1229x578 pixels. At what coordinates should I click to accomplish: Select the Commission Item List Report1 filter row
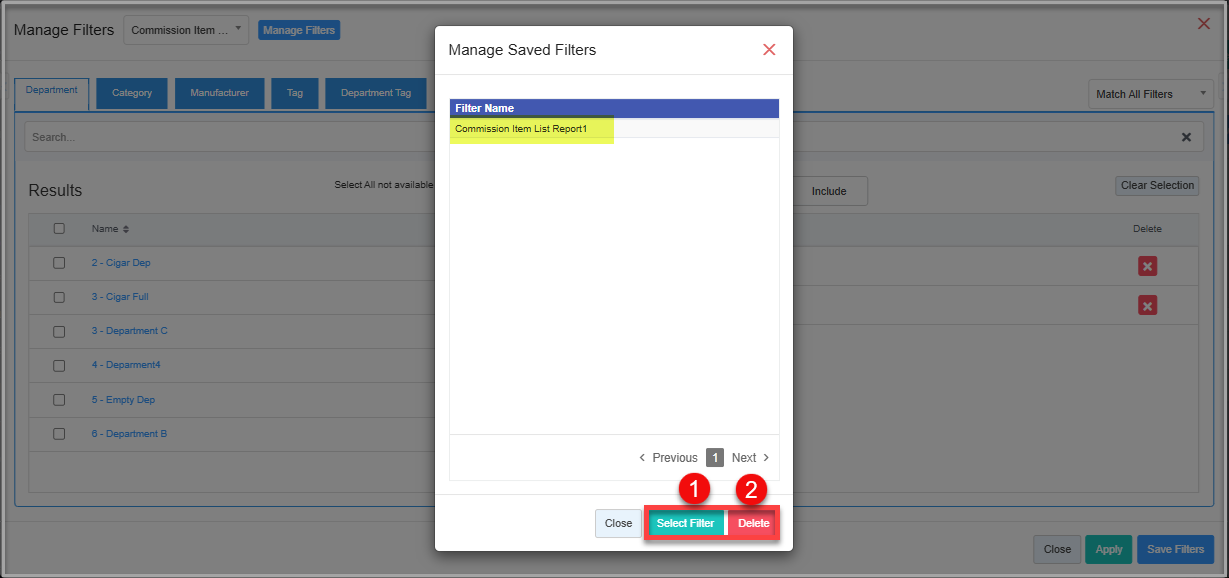(x=614, y=129)
